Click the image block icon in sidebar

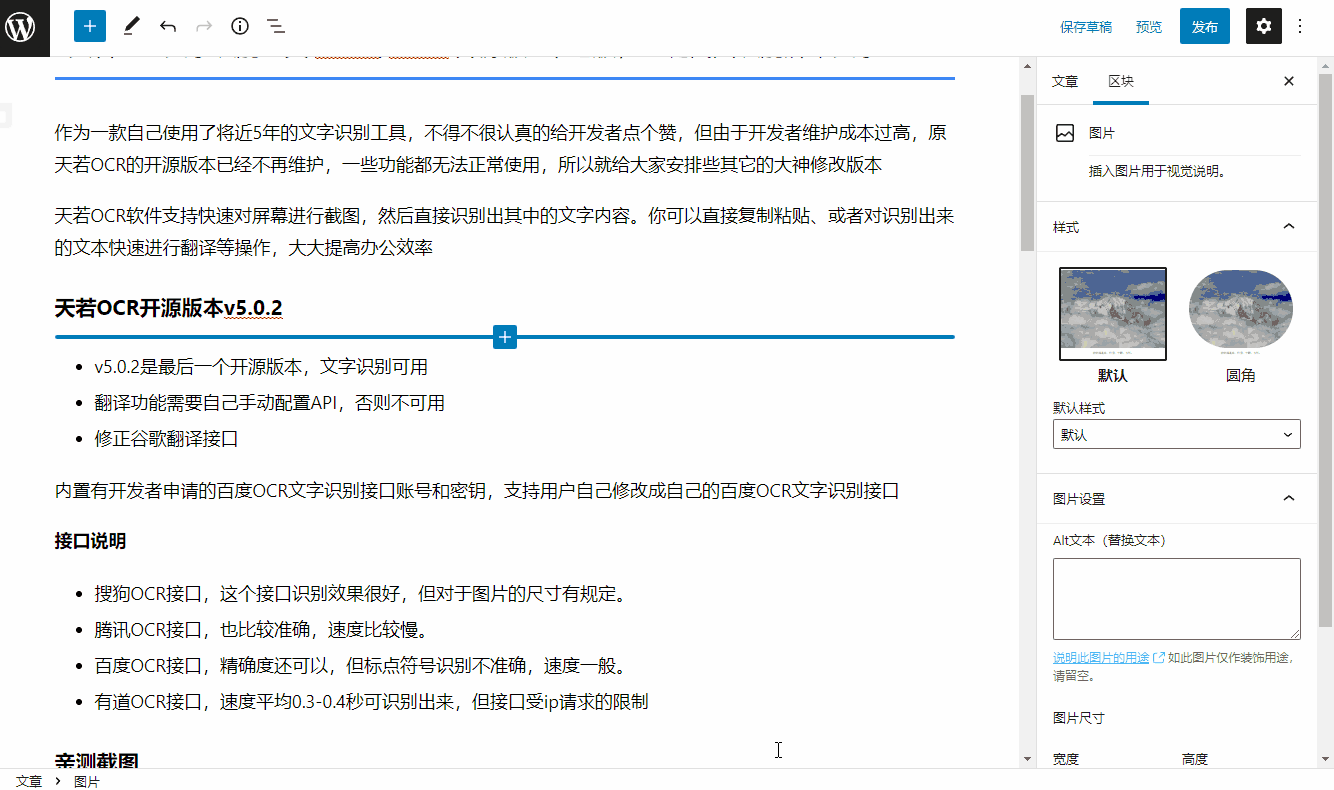point(1066,132)
